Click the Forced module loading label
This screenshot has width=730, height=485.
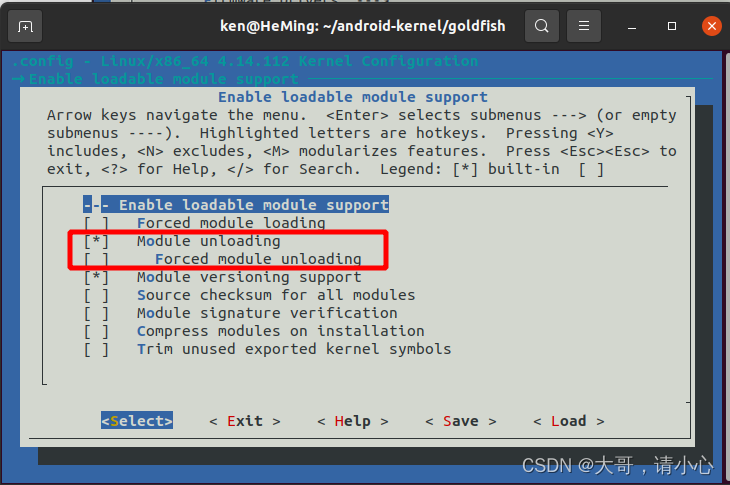[231, 223]
